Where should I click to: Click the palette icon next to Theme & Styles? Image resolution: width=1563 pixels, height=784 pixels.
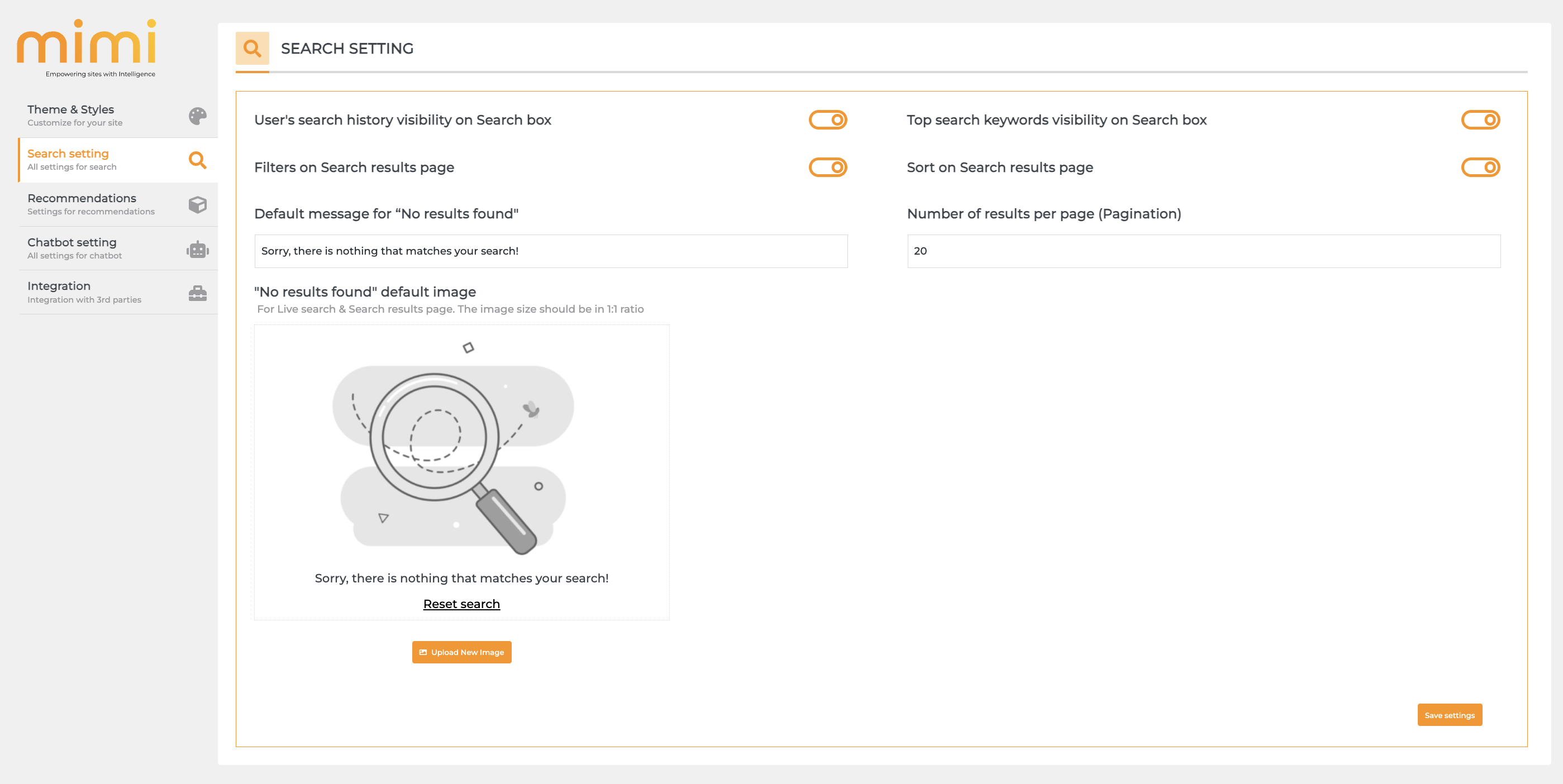[x=197, y=116]
